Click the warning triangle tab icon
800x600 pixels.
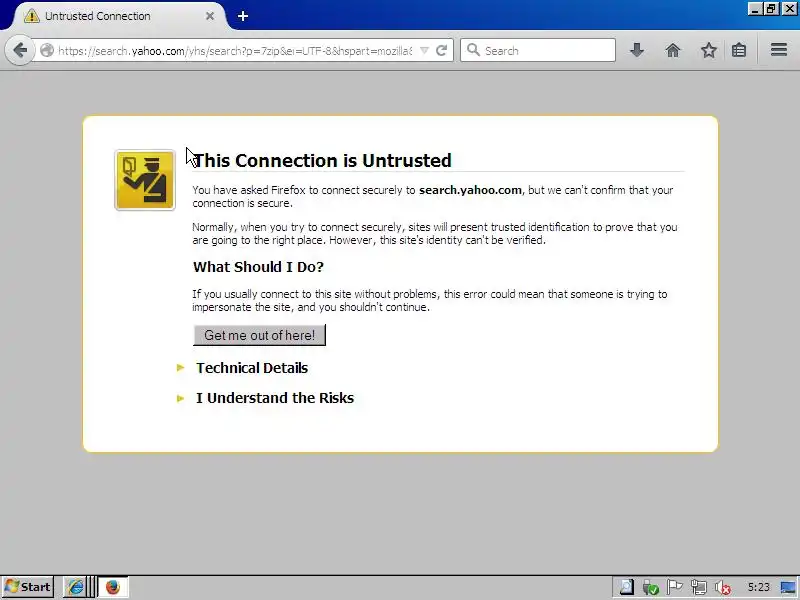point(32,16)
